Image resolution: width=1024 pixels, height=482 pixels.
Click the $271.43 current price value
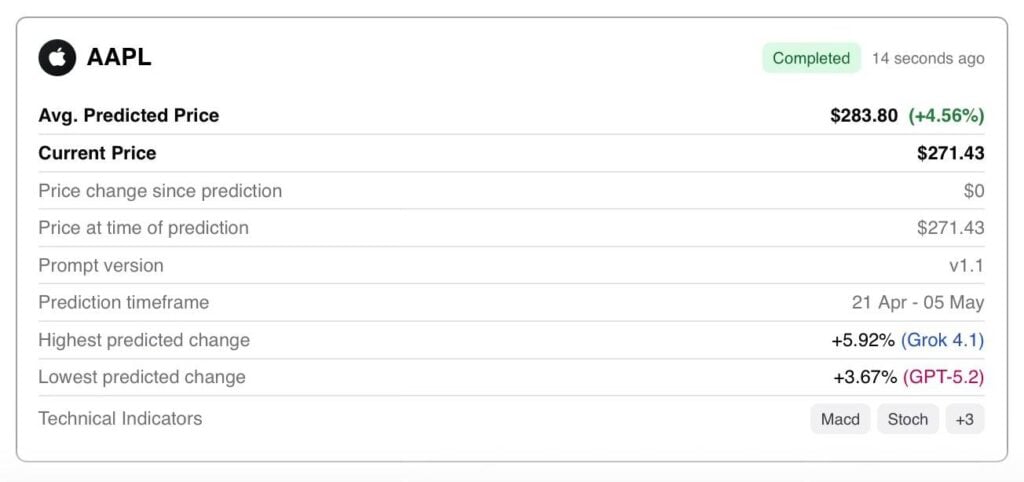pos(950,153)
